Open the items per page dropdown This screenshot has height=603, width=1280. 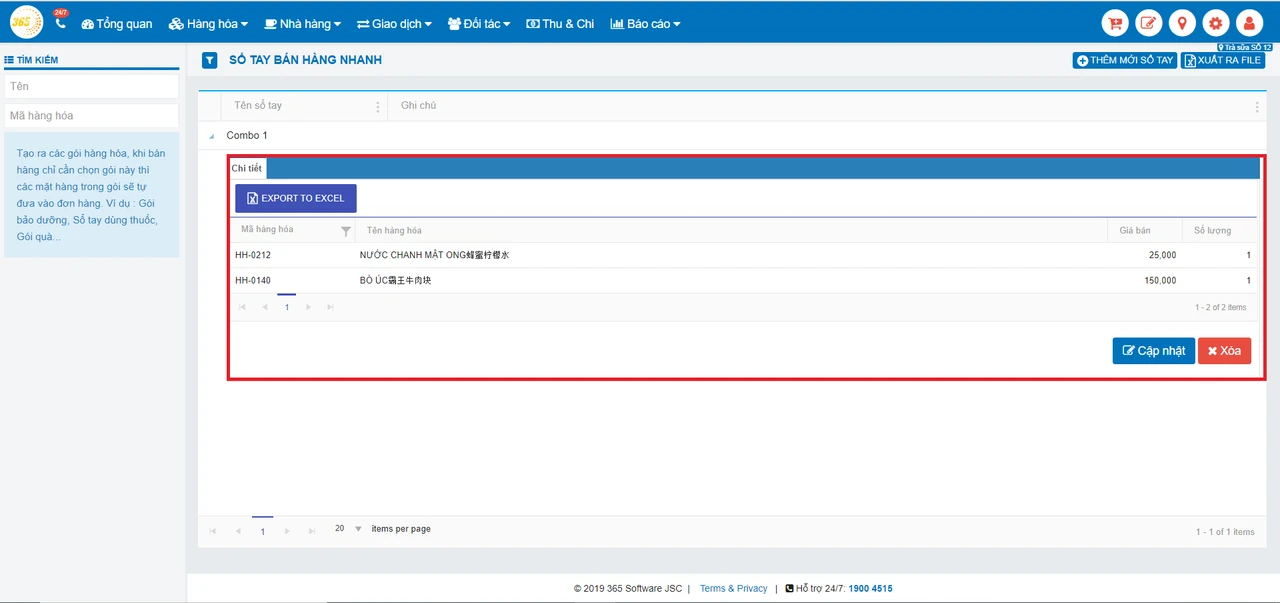[x=348, y=529]
